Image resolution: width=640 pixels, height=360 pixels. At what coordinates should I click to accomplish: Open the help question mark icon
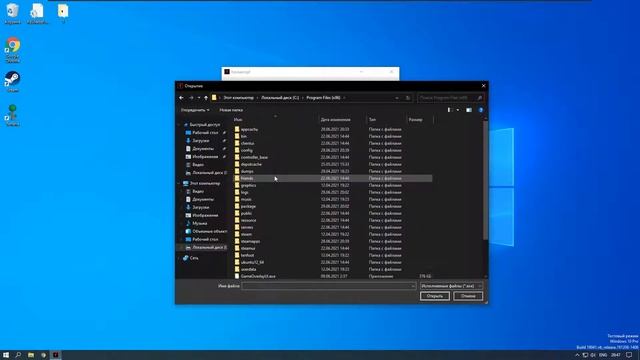(481, 110)
